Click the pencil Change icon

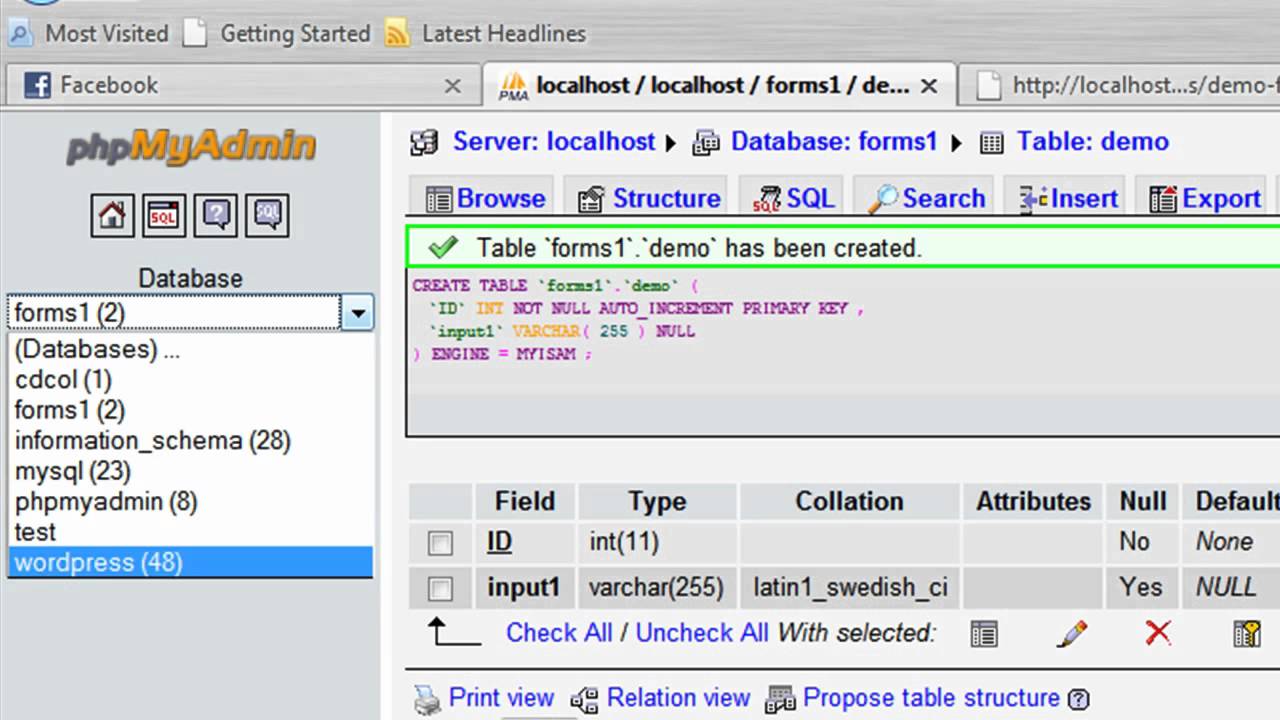tap(1071, 633)
